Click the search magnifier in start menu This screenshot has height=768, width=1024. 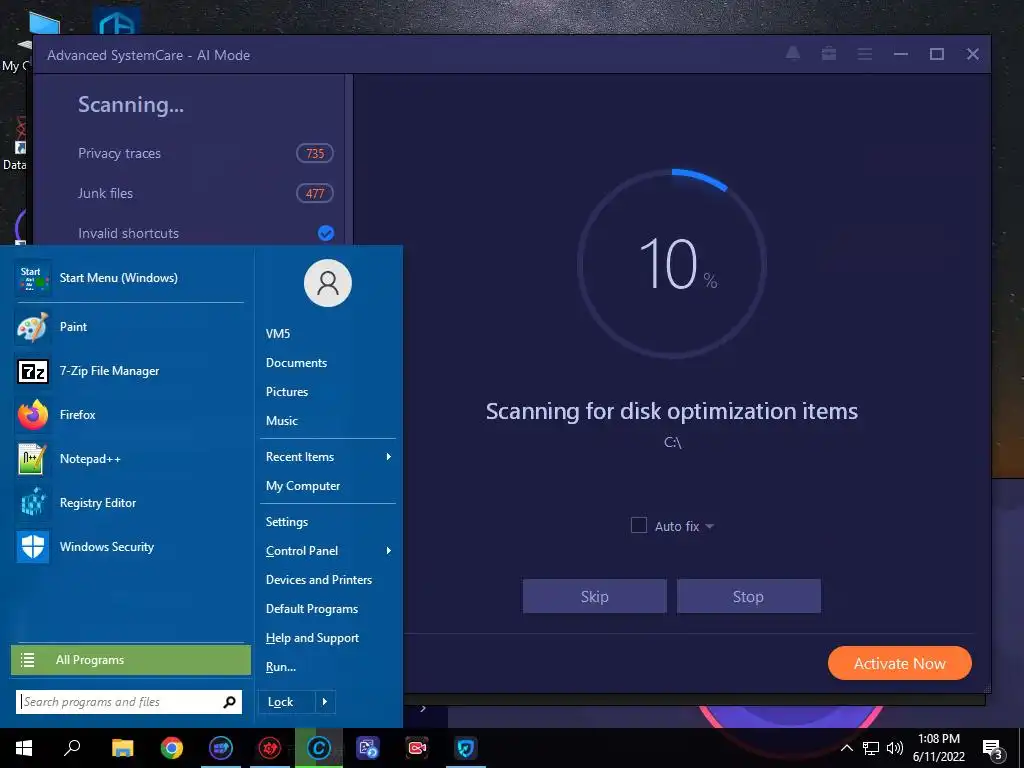[229, 702]
